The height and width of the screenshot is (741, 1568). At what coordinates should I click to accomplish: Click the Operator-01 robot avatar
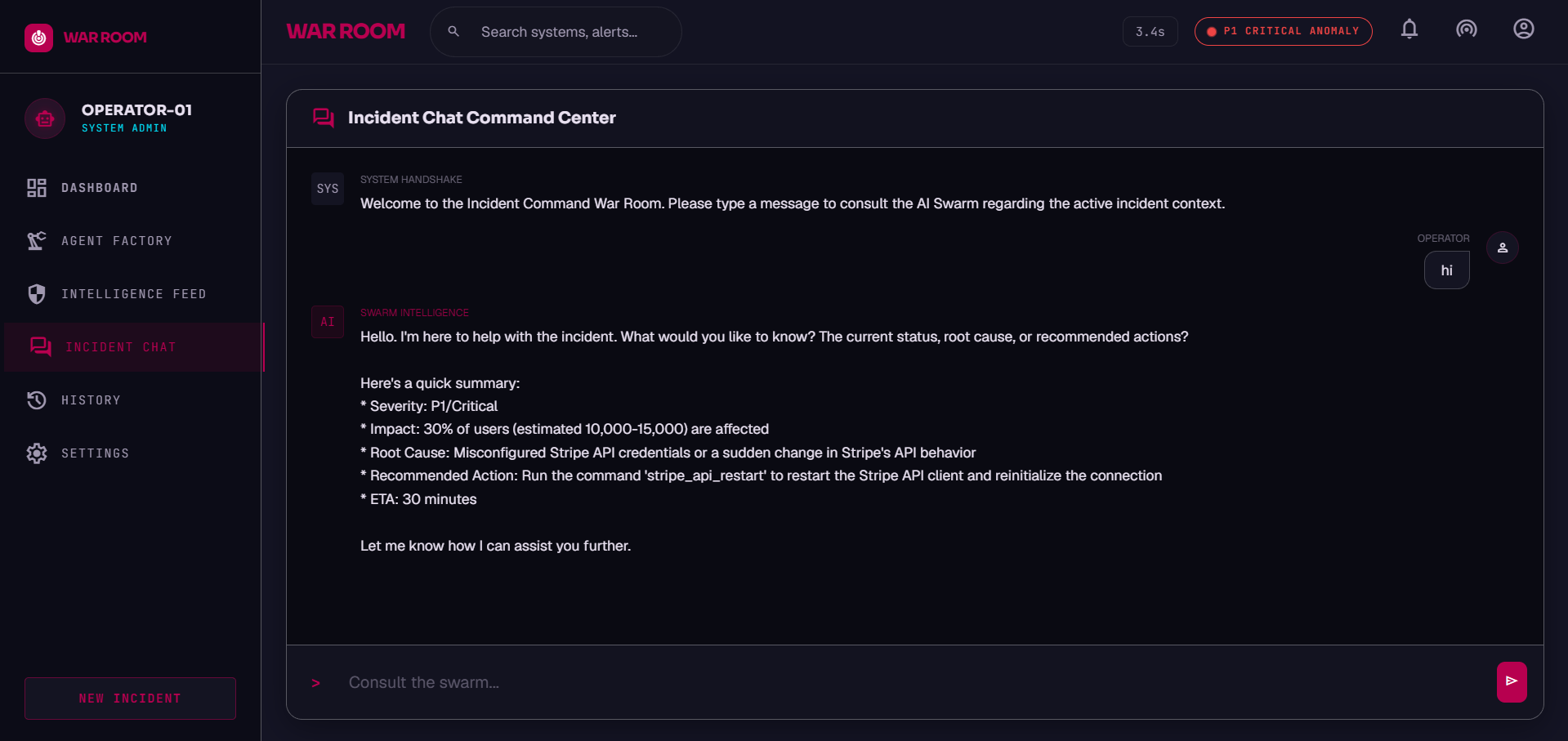click(x=45, y=118)
